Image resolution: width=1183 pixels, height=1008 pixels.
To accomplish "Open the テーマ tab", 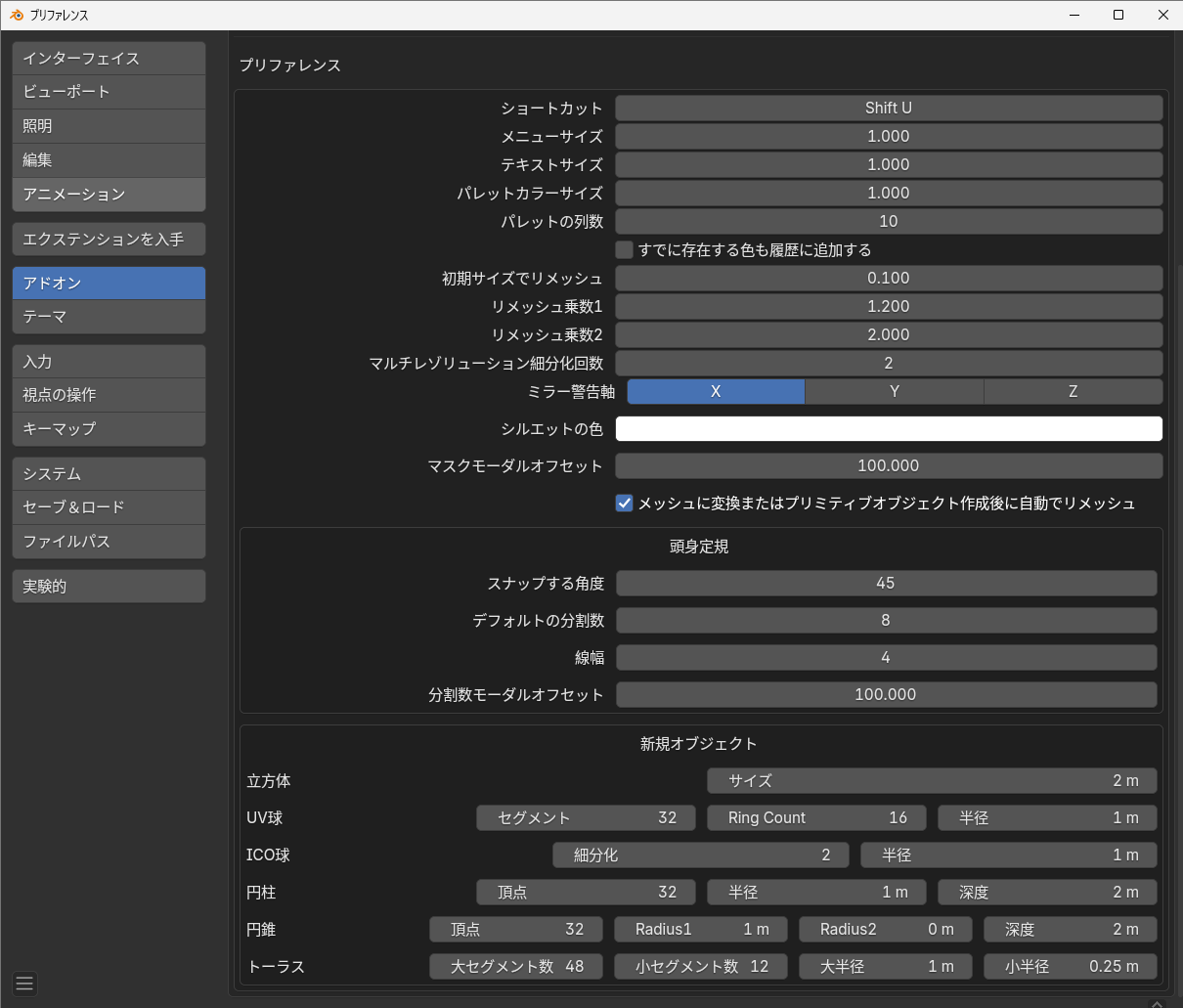I will point(109,317).
